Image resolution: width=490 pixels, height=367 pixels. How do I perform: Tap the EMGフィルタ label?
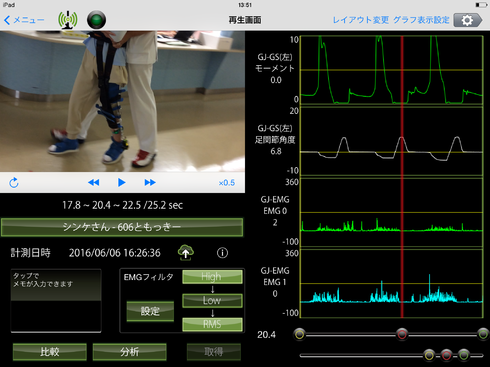(148, 277)
